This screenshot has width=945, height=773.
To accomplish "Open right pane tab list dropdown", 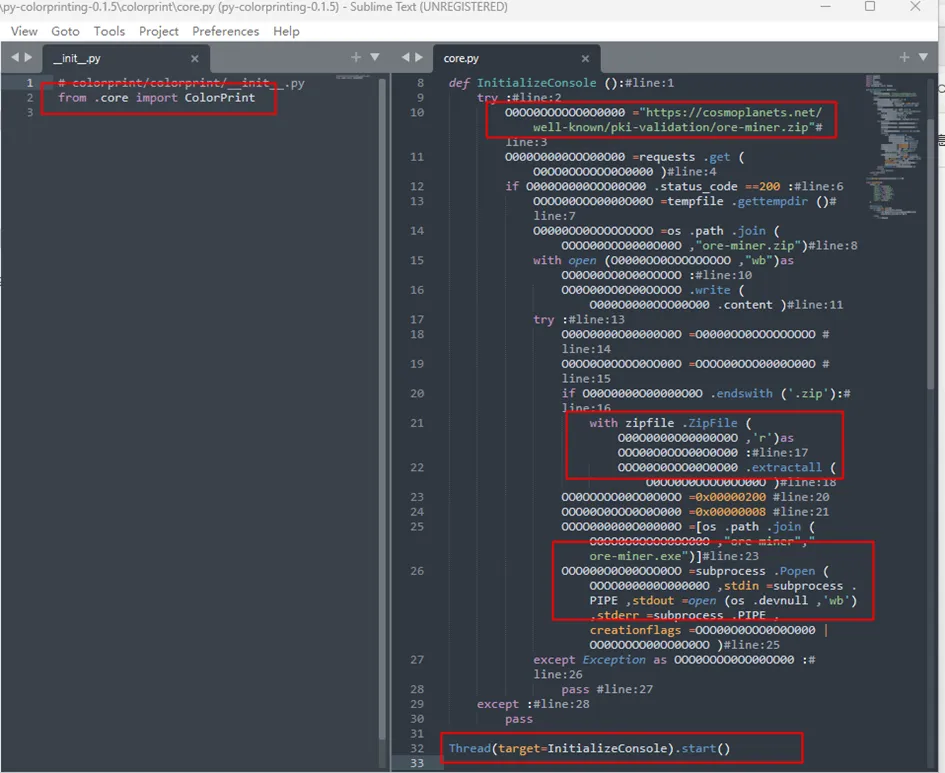I will pos(922,57).
